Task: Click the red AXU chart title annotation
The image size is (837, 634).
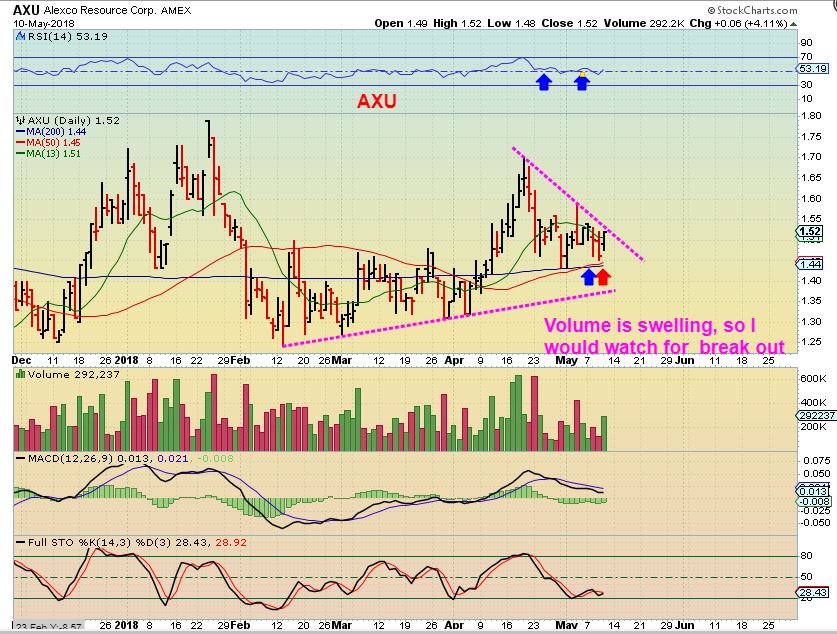Action: (x=376, y=101)
